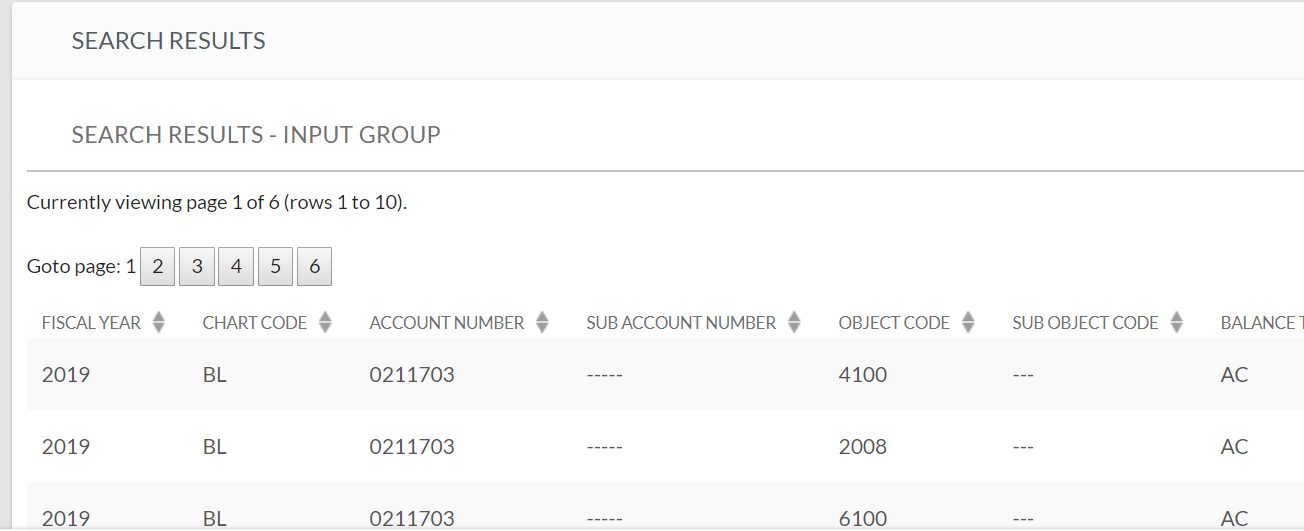This screenshot has width=1304, height=531.
Task: Navigate to results page 5
Action: 275,267
